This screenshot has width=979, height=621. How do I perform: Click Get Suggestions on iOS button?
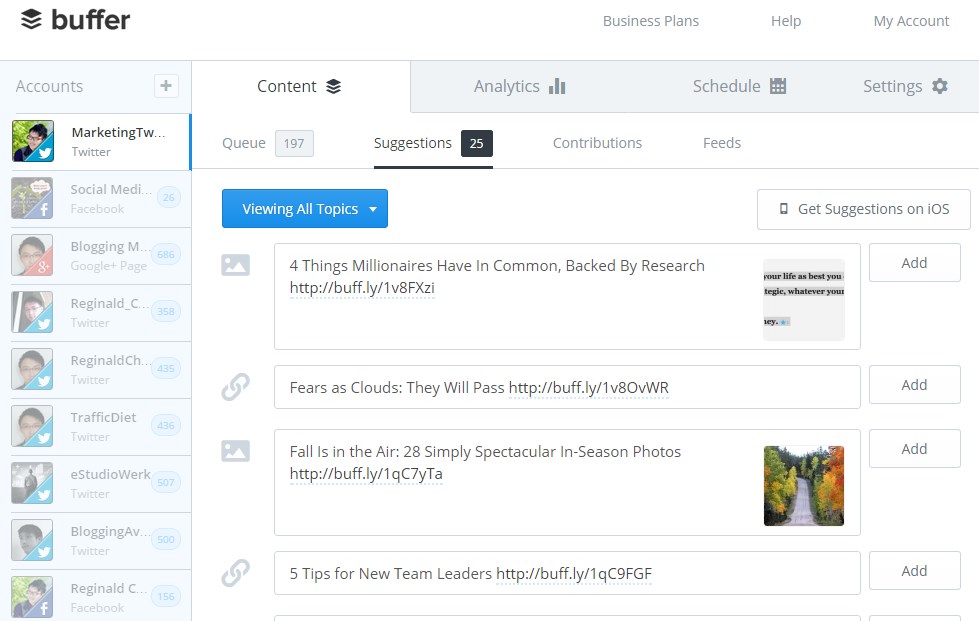(863, 209)
